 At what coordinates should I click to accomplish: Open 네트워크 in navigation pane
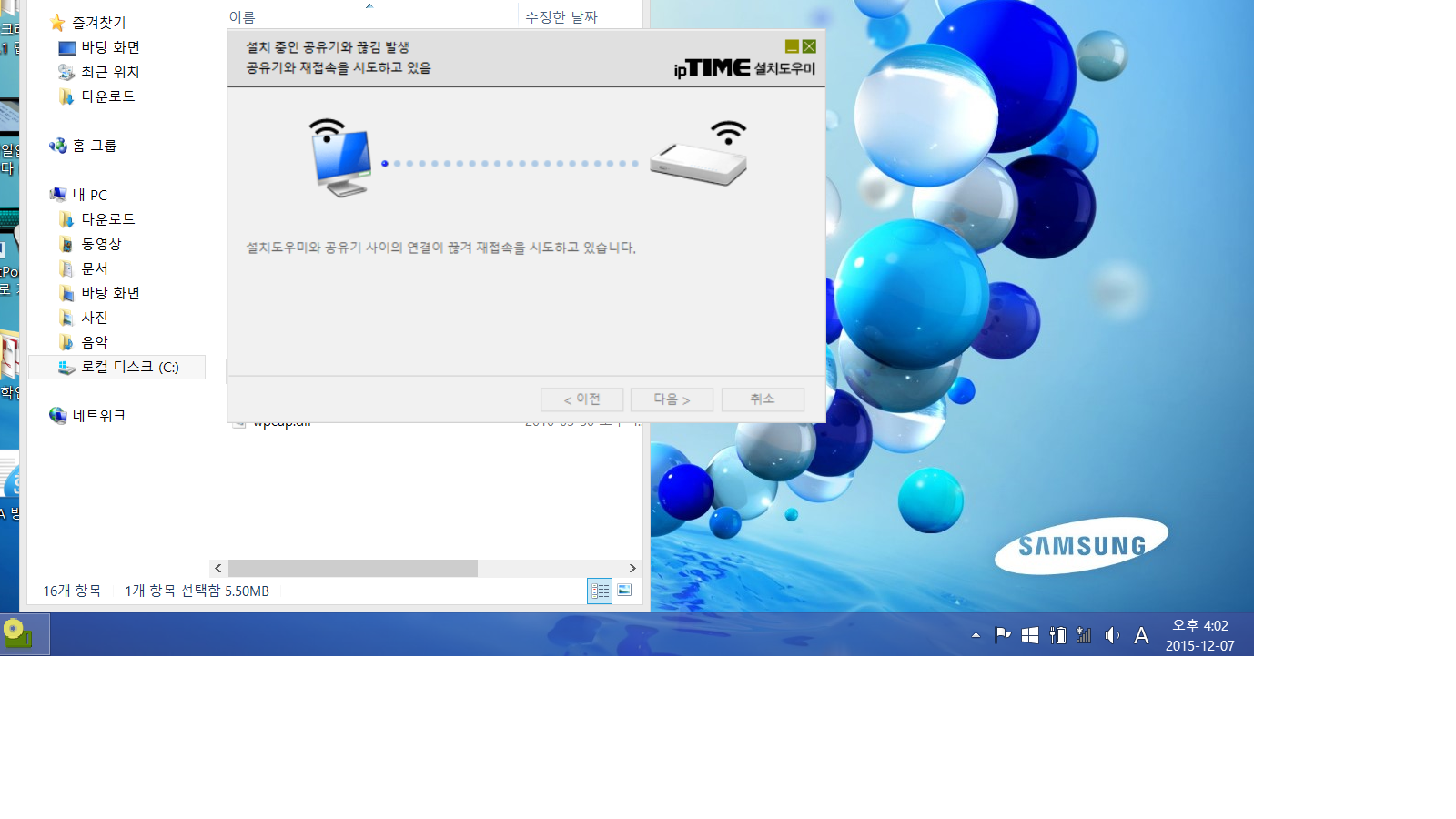point(87,416)
